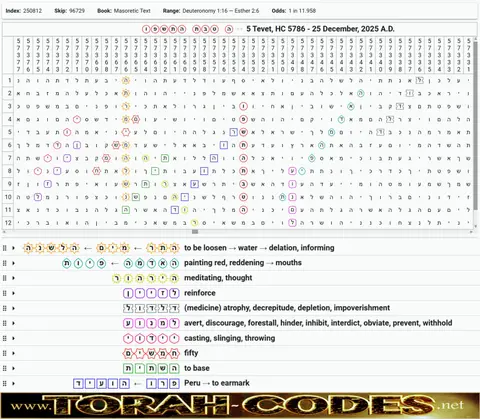Click the 'Odds: 1 in 11.958' text
Viewport: 480px width, 419px height.
pyautogui.click(x=294, y=11)
